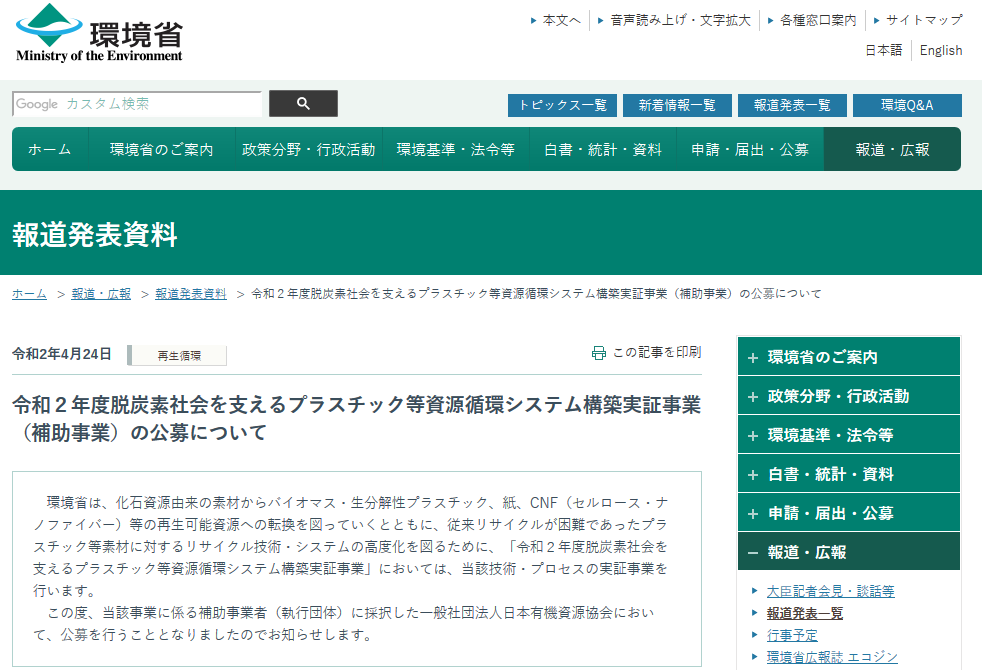Viewport: 982px width, 670px height.
Task: Expand the 環境基準・法令等 sidebar section
Action: click(x=753, y=435)
